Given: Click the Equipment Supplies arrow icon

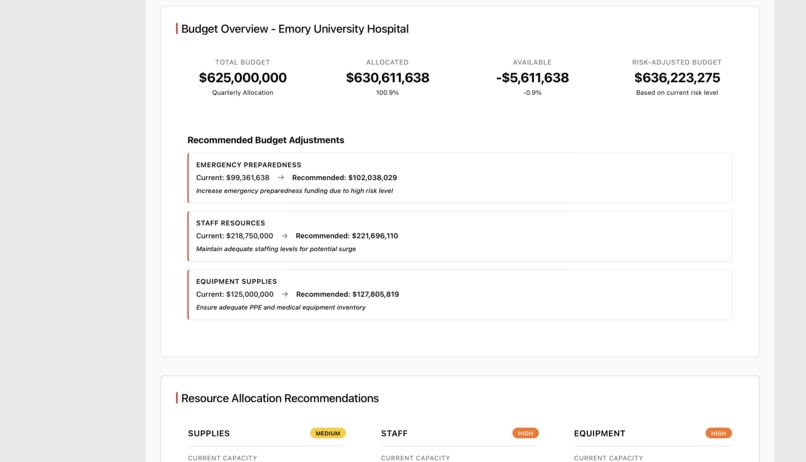Looking at the screenshot, I should coord(285,294).
